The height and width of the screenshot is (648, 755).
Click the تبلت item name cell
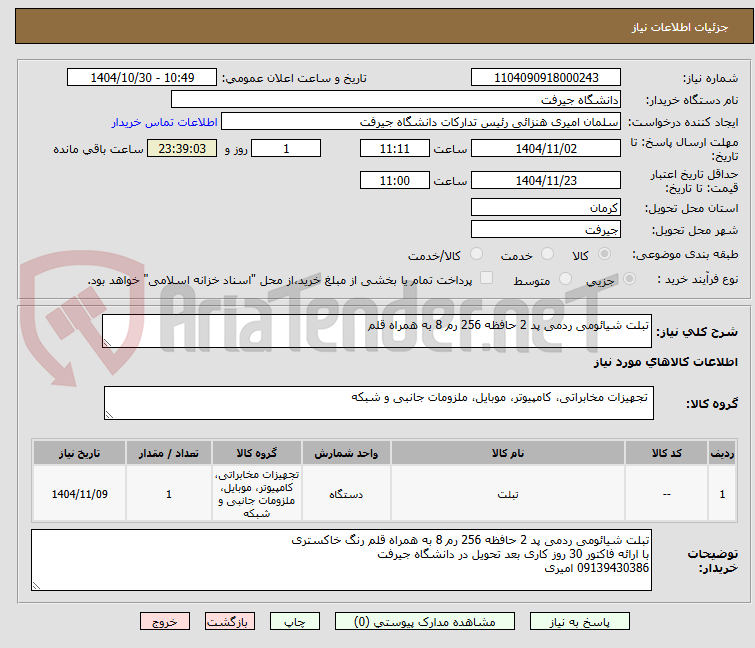[x=508, y=494]
